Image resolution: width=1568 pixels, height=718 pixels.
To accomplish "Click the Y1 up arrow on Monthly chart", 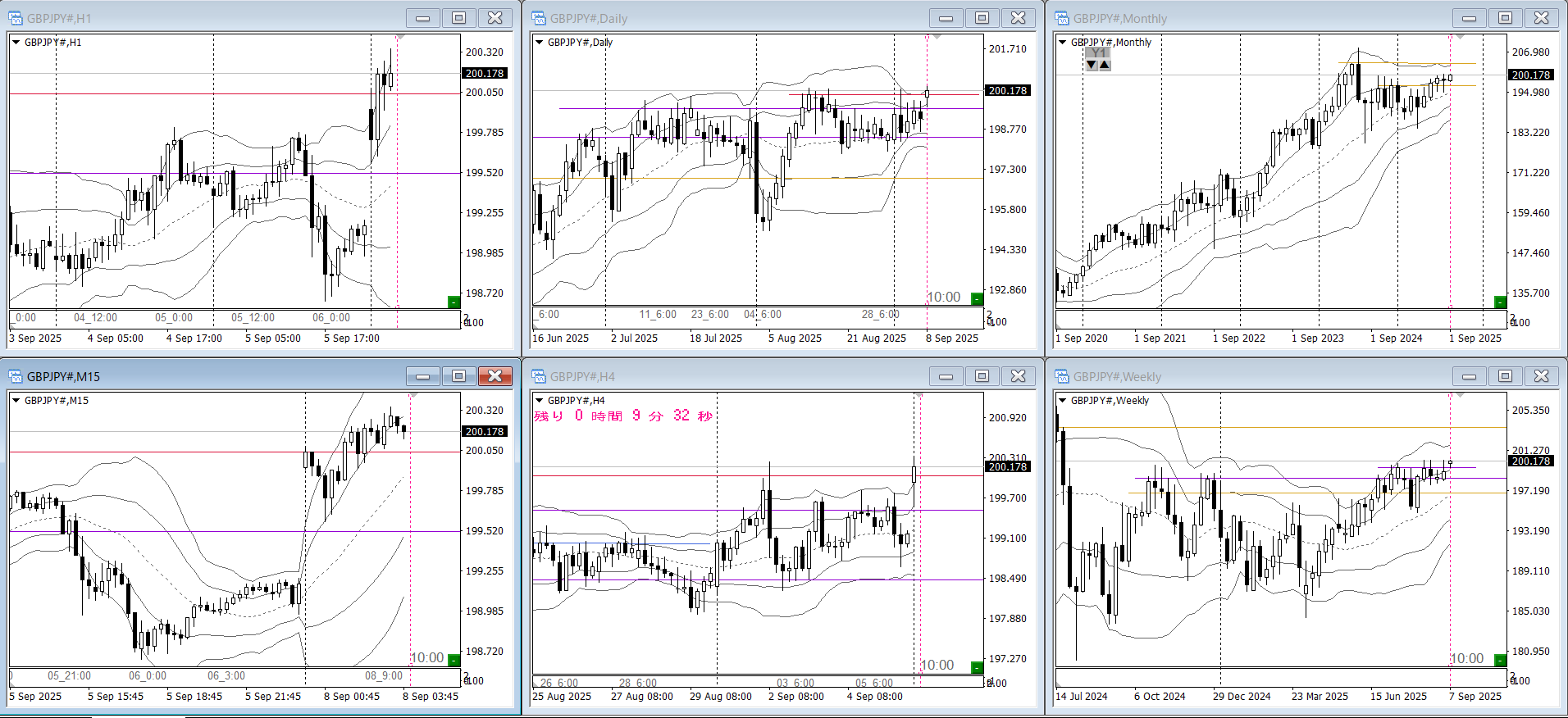I will [1105, 65].
